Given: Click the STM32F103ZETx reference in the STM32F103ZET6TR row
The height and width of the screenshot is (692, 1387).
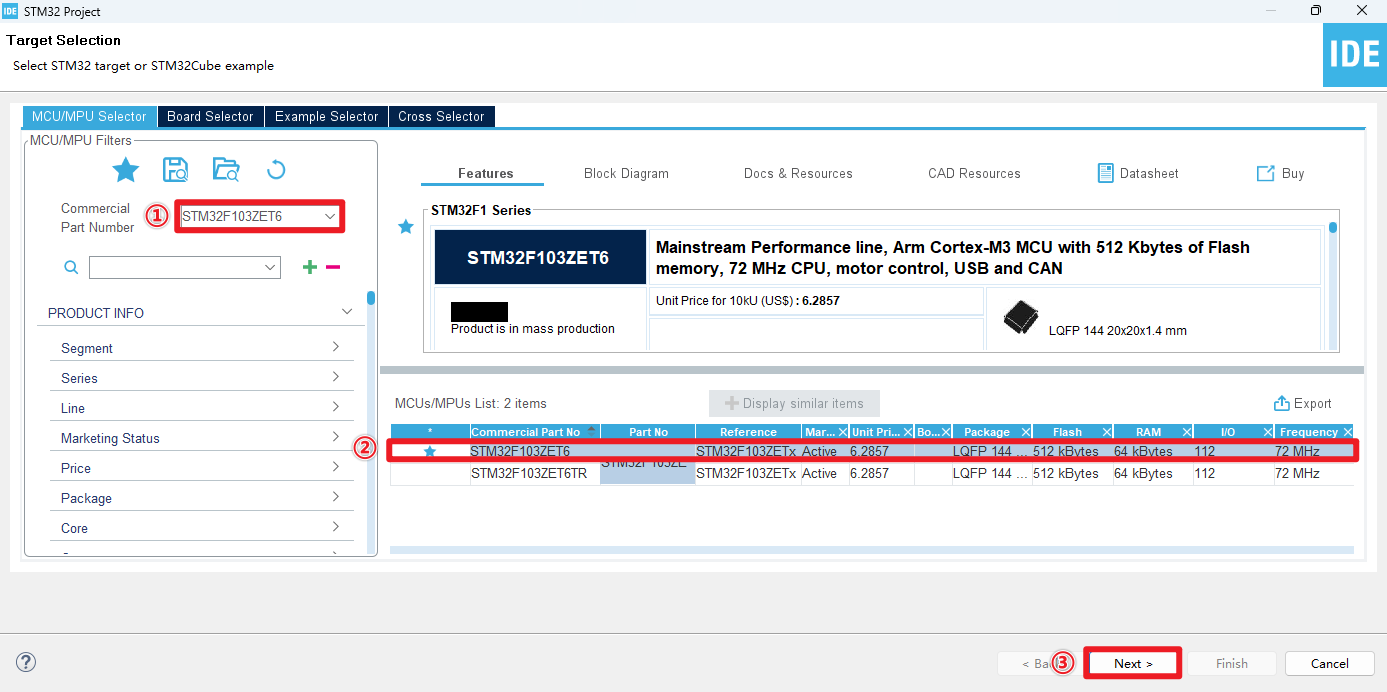Looking at the screenshot, I should (747, 473).
